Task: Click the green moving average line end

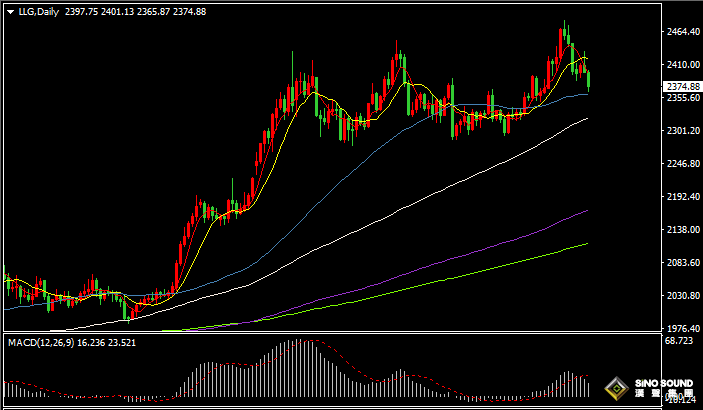Action: [x=586, y=243]
